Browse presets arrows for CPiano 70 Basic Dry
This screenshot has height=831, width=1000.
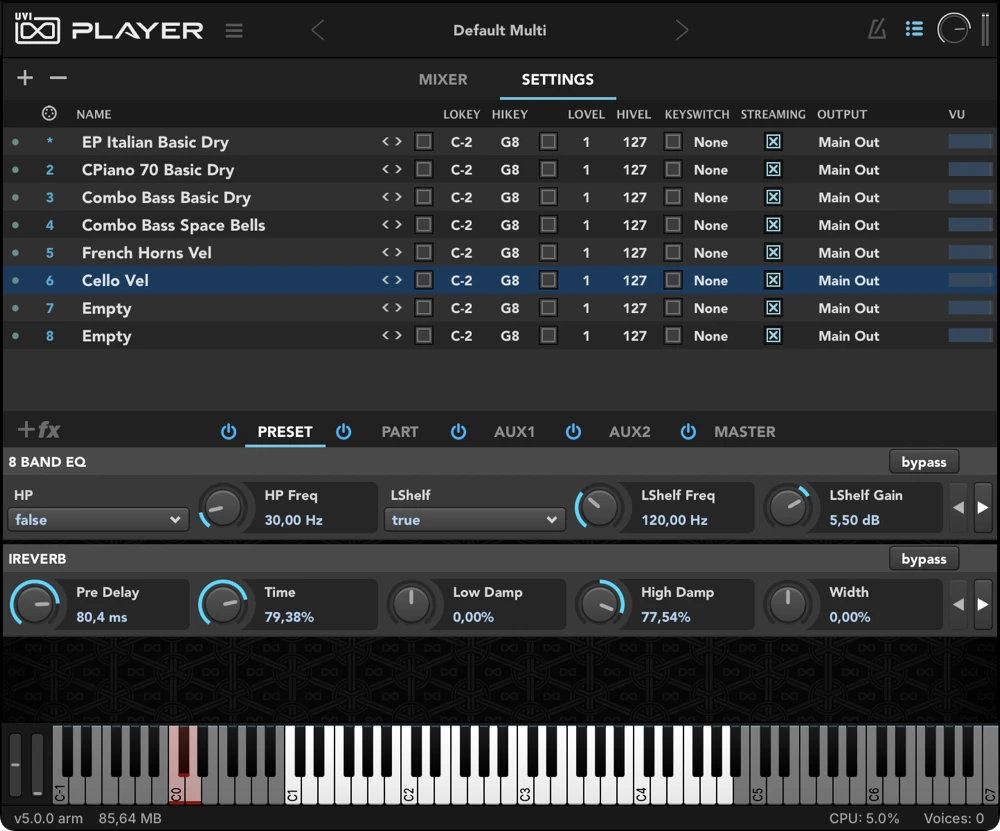tap(392, 169)
